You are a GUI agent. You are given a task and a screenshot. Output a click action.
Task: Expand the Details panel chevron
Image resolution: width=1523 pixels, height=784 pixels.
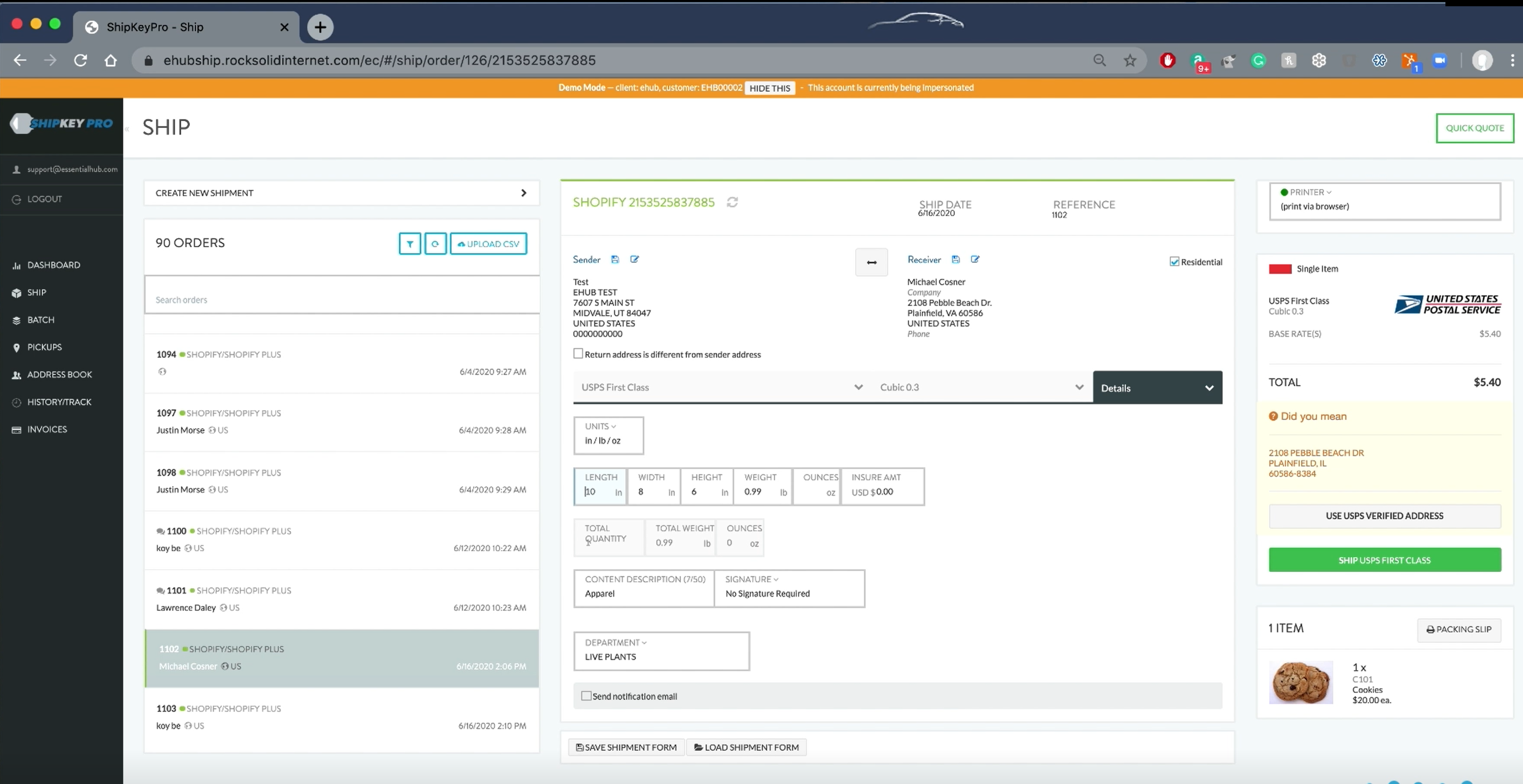pos(1209,388)
